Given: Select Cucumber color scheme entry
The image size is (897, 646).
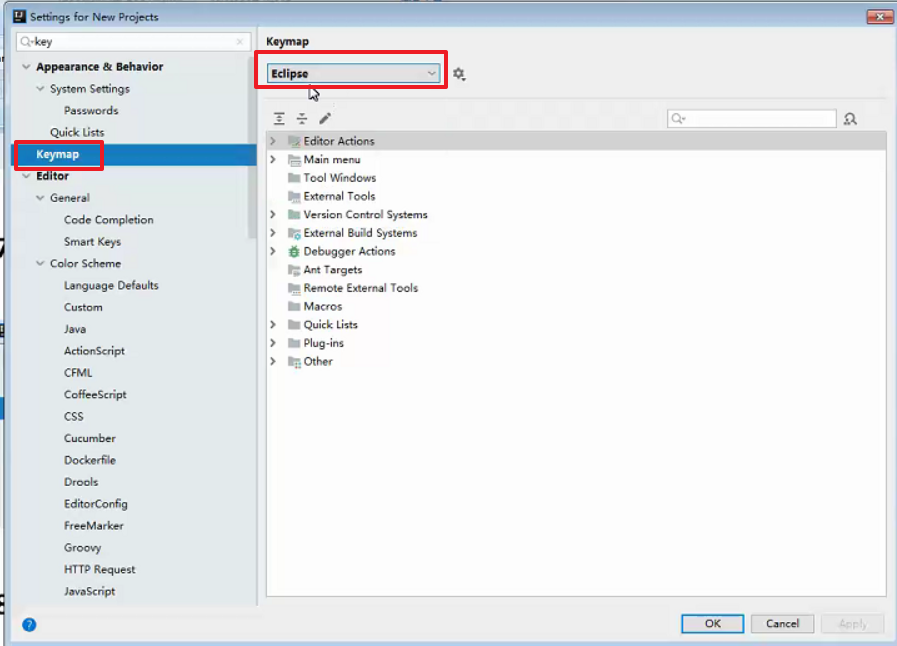Looking at the screenshot, I should (x=90, y=438).
